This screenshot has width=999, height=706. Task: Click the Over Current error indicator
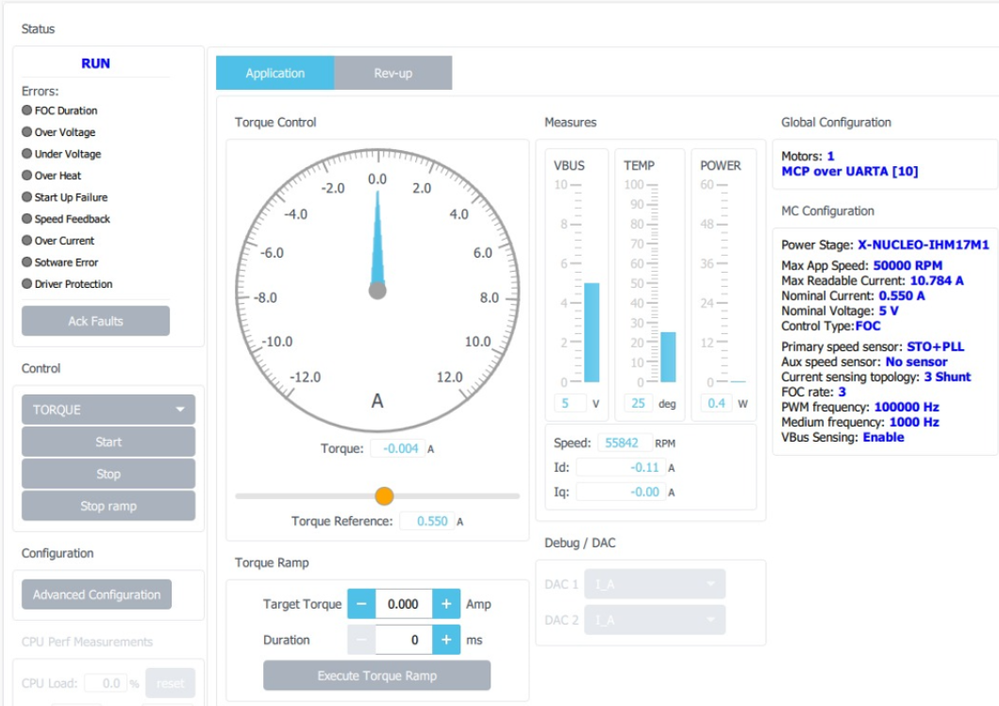coord(27,240)
